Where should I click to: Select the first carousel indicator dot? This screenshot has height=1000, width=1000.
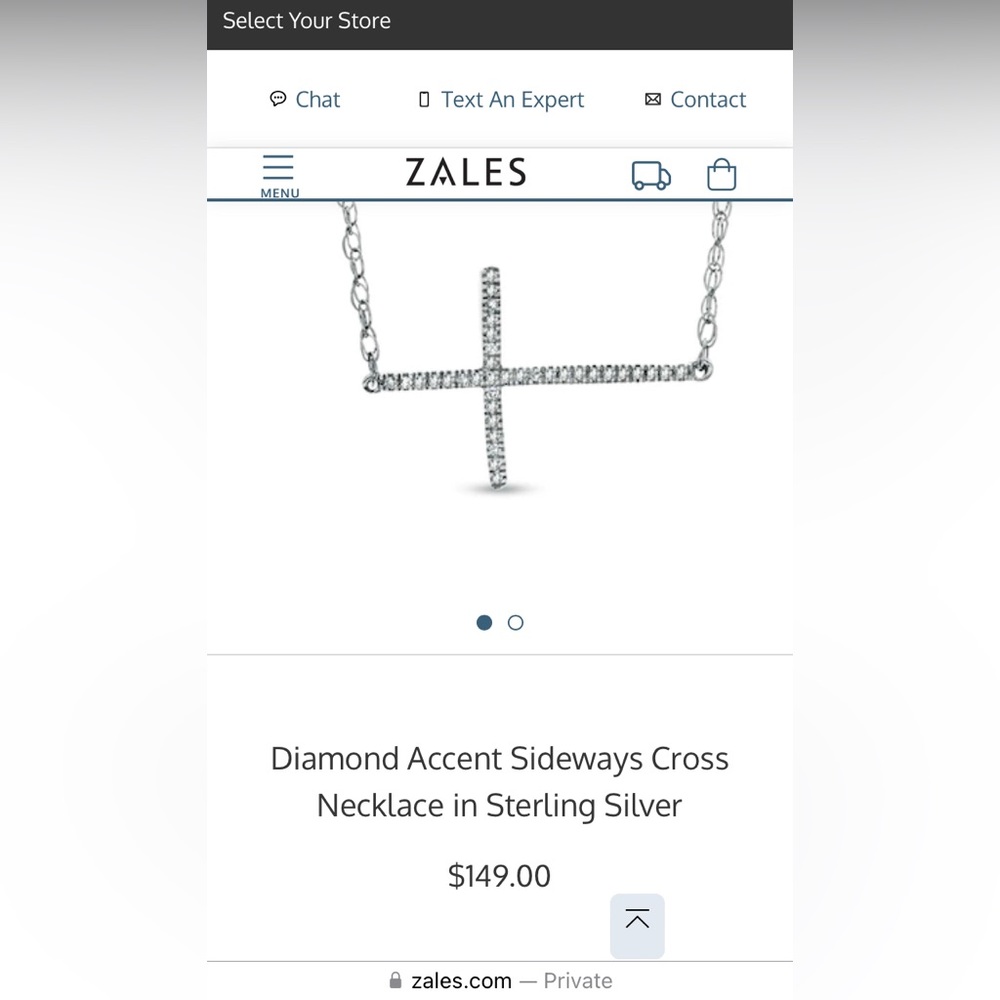pos(484,622)
